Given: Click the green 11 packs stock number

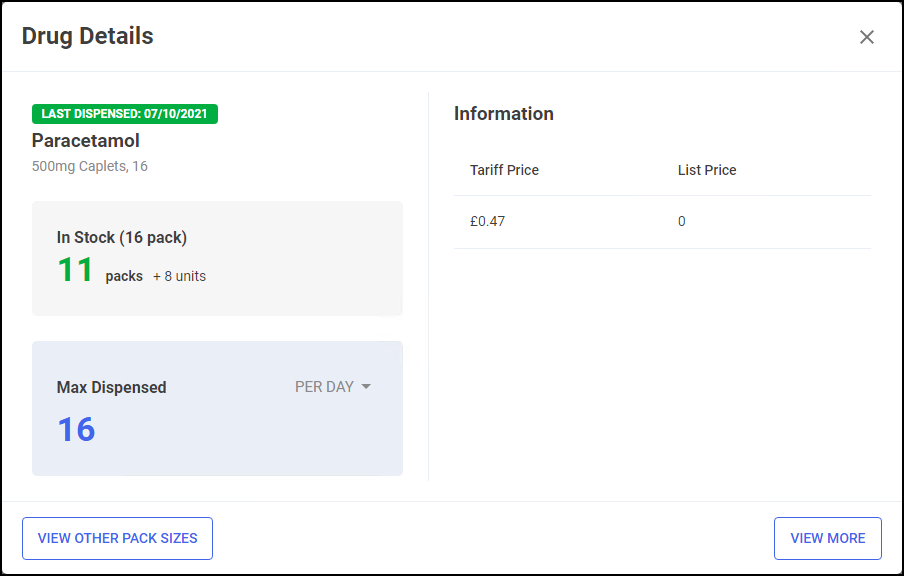Looking at the screenshot, I should tap(75, 270).
